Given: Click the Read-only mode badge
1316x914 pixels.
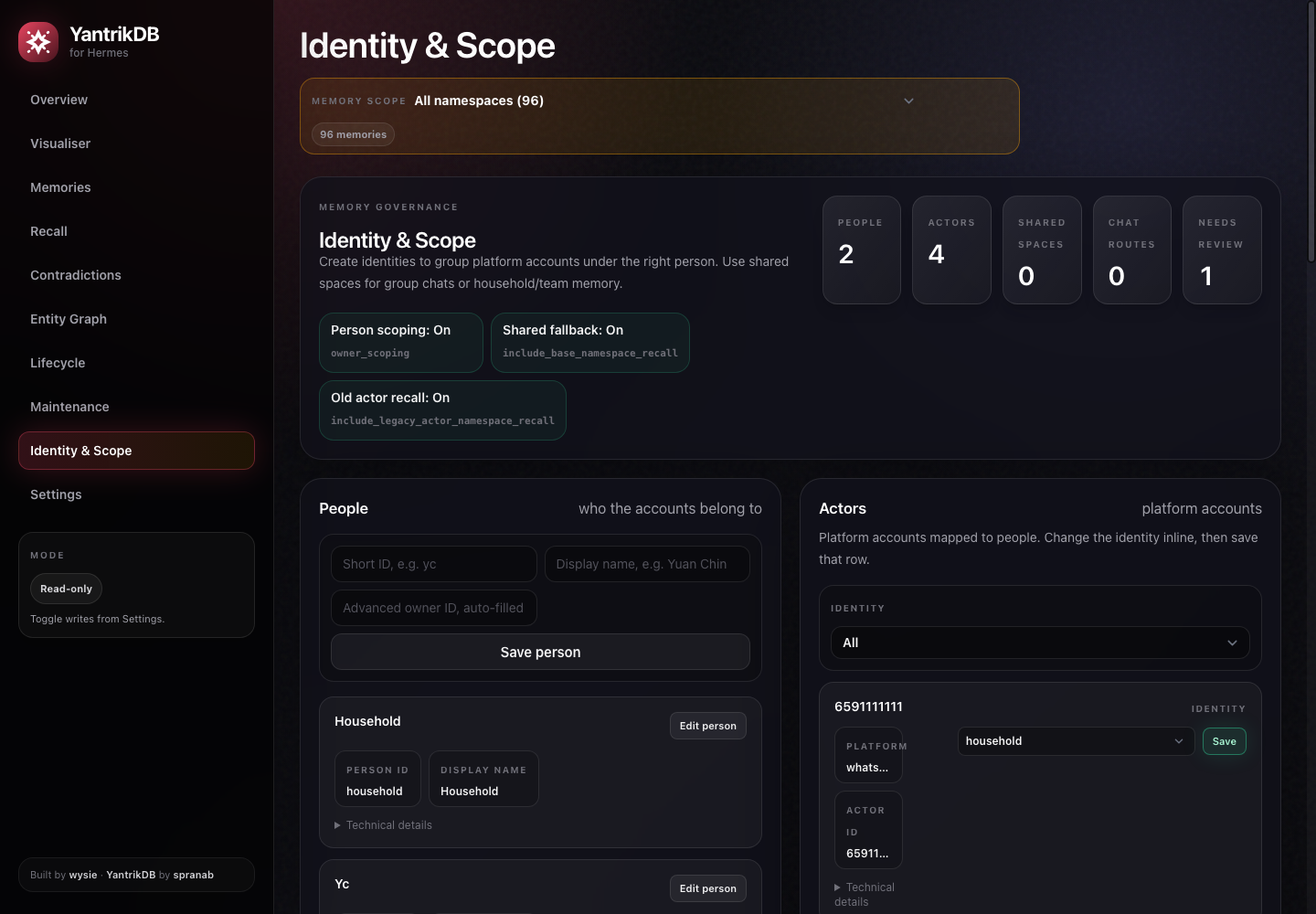Looking at the screenshot, I should (x=66, y=589).
